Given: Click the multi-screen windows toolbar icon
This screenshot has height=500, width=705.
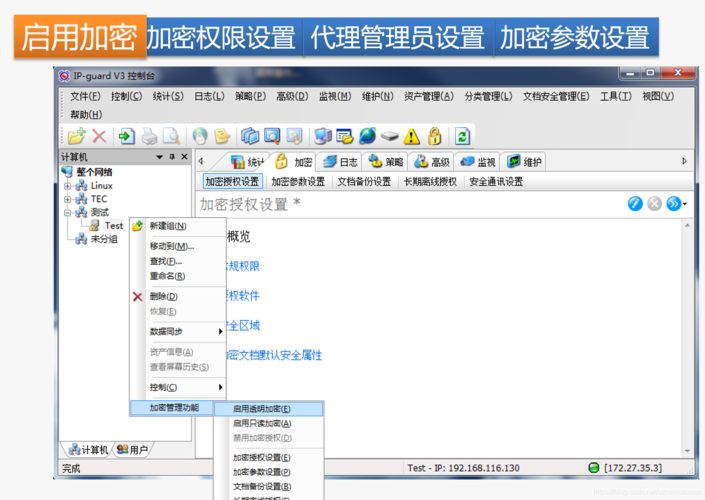Looking at the screenshot, I should (x=250, y=136).
